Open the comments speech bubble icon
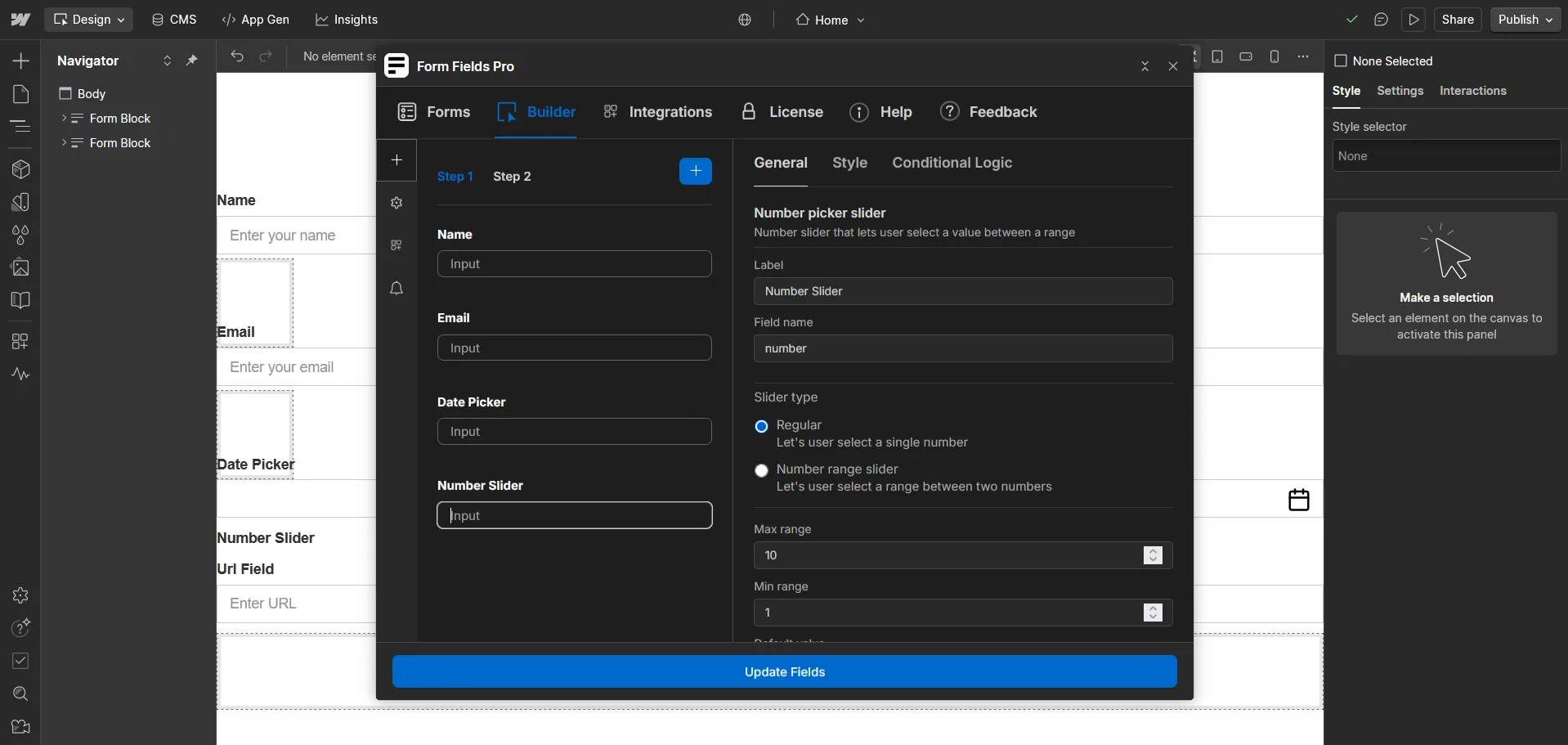The image size is (1568, 745). tap(1382, 20)
